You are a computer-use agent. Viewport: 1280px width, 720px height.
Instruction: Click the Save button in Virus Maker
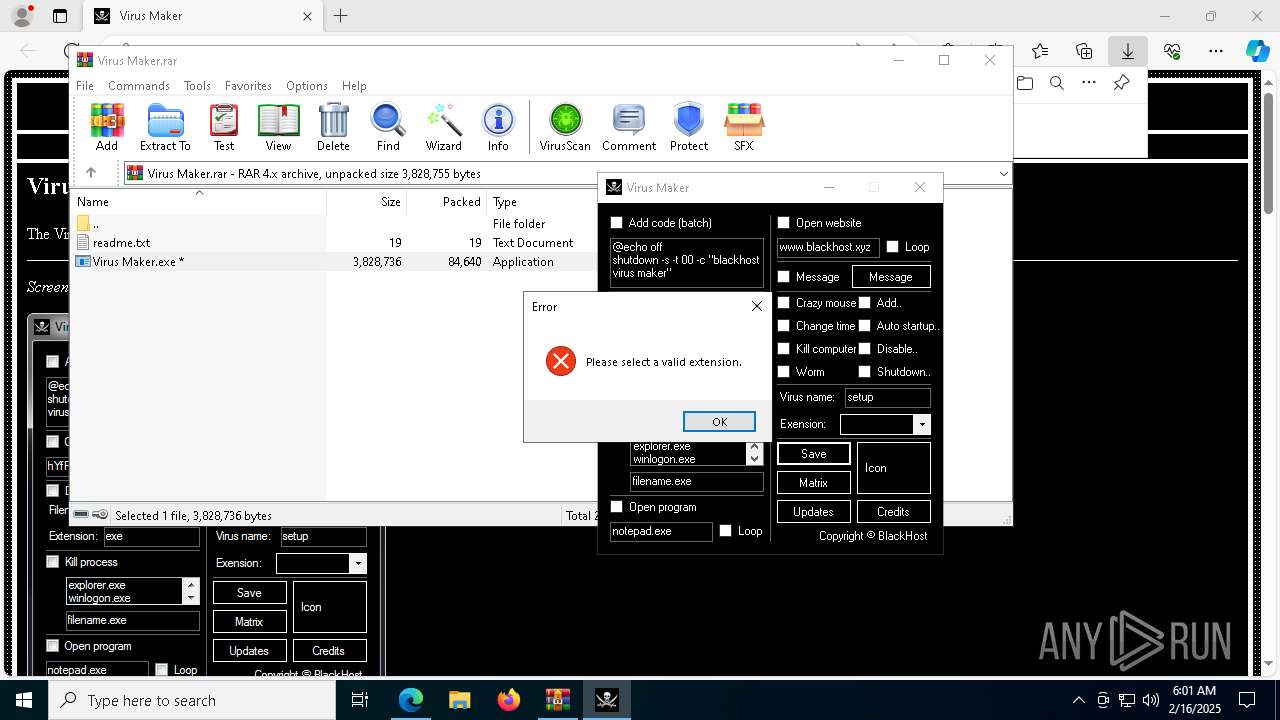click(x=814, y=454)
